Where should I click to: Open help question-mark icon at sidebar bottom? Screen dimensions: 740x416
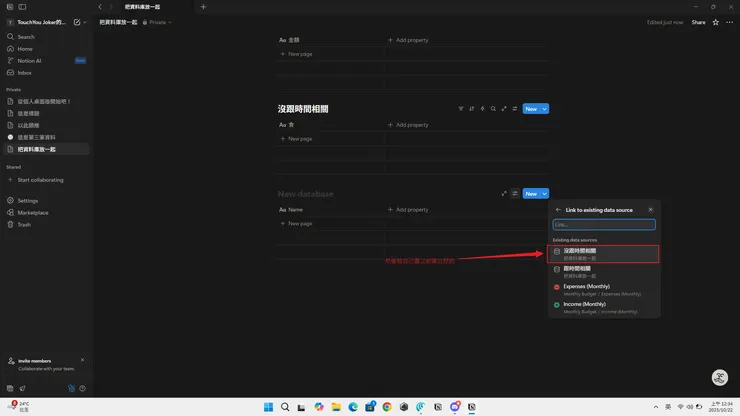(x=83, y=388)
